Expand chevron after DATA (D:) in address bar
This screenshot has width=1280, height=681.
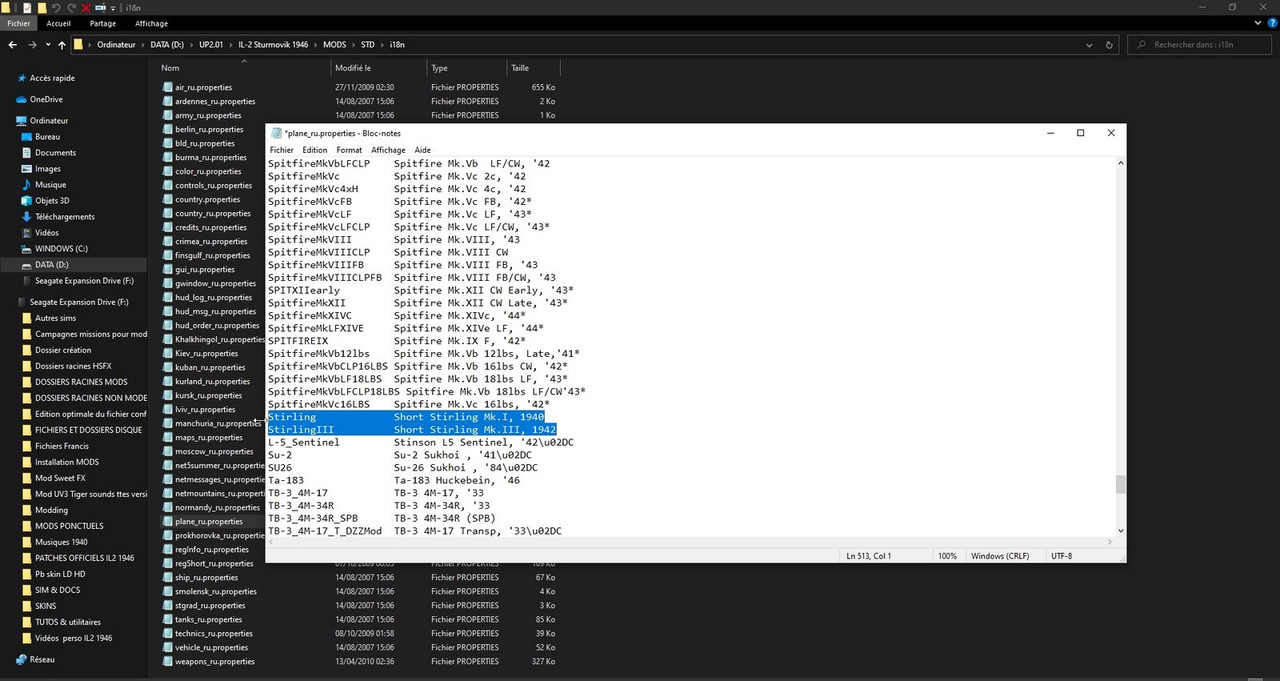(x=191, y=45)
